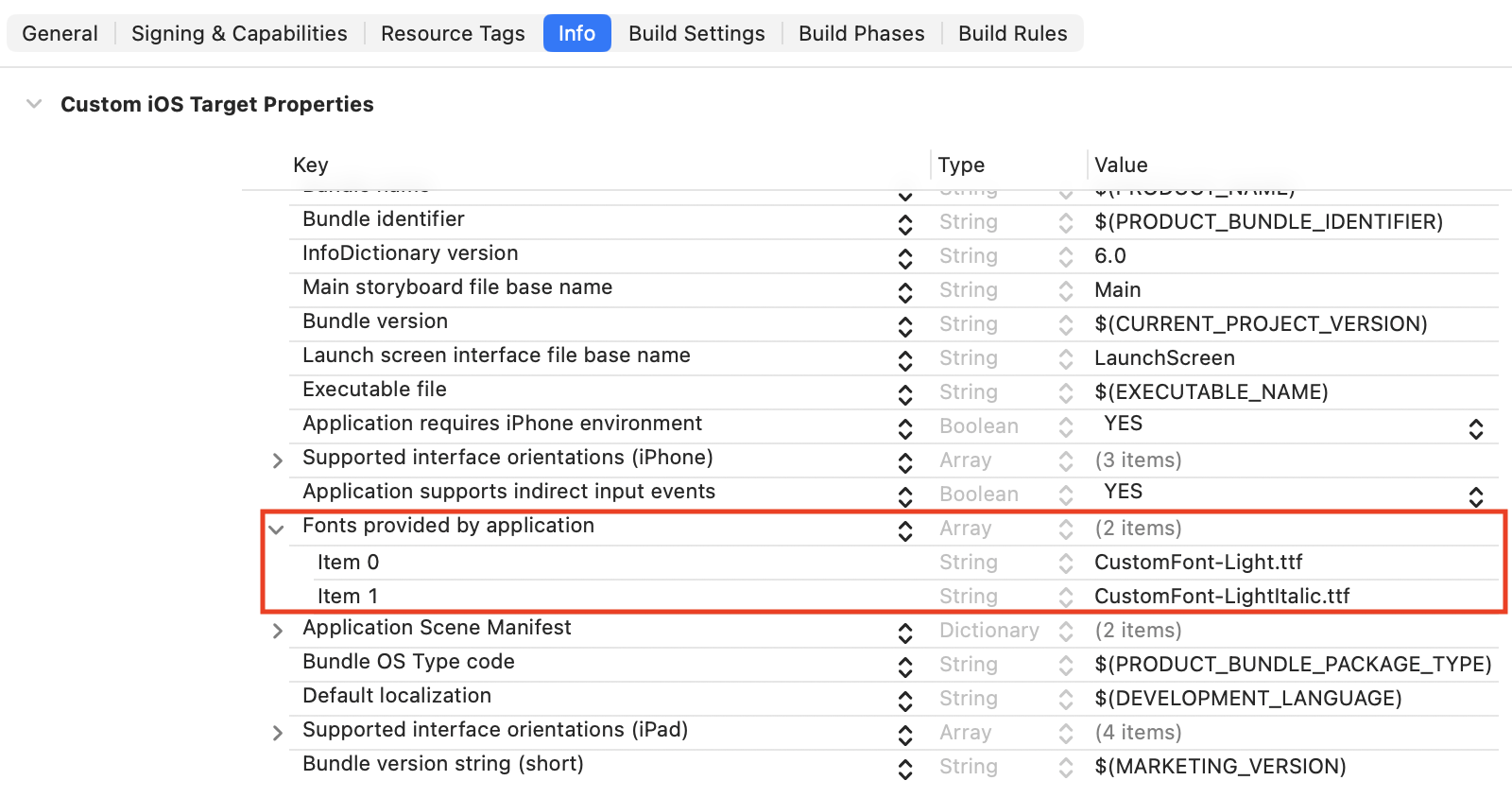Click the Key column header

311,165
